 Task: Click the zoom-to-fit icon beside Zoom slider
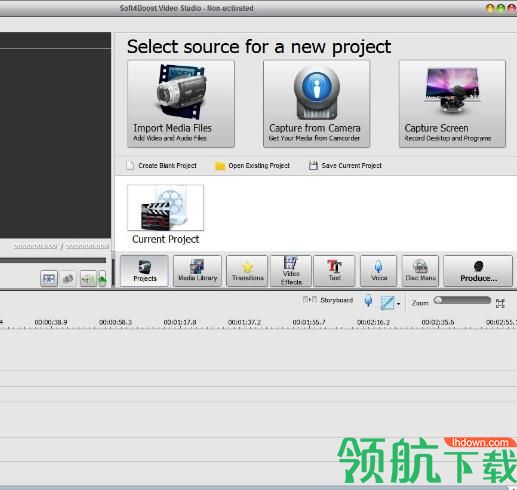[x=500, y=303]
